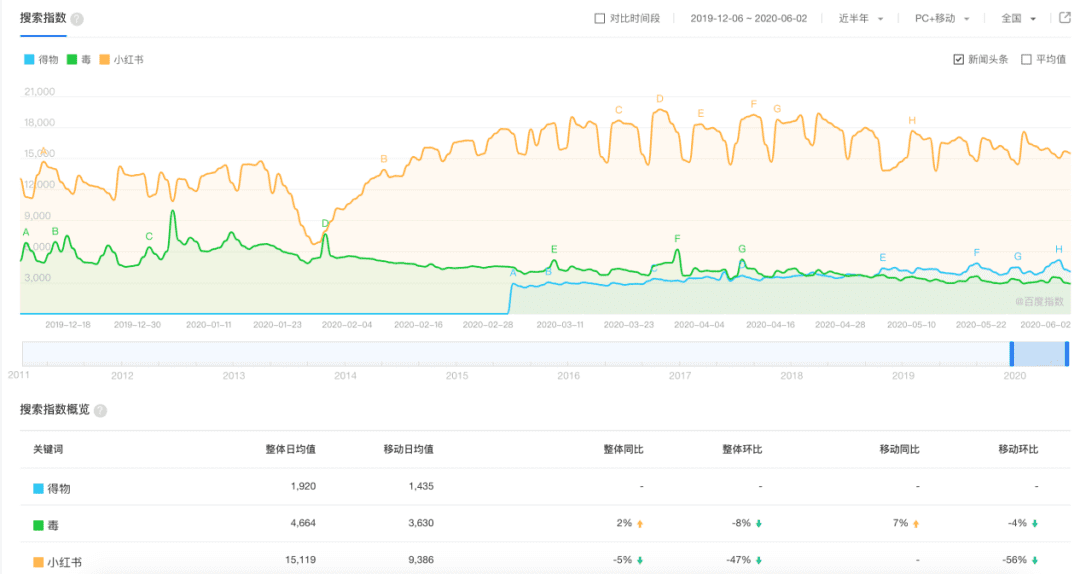Click the 2016 year label on timeline
This screenshot has height=574, width=1080.
tap(568, 376)
